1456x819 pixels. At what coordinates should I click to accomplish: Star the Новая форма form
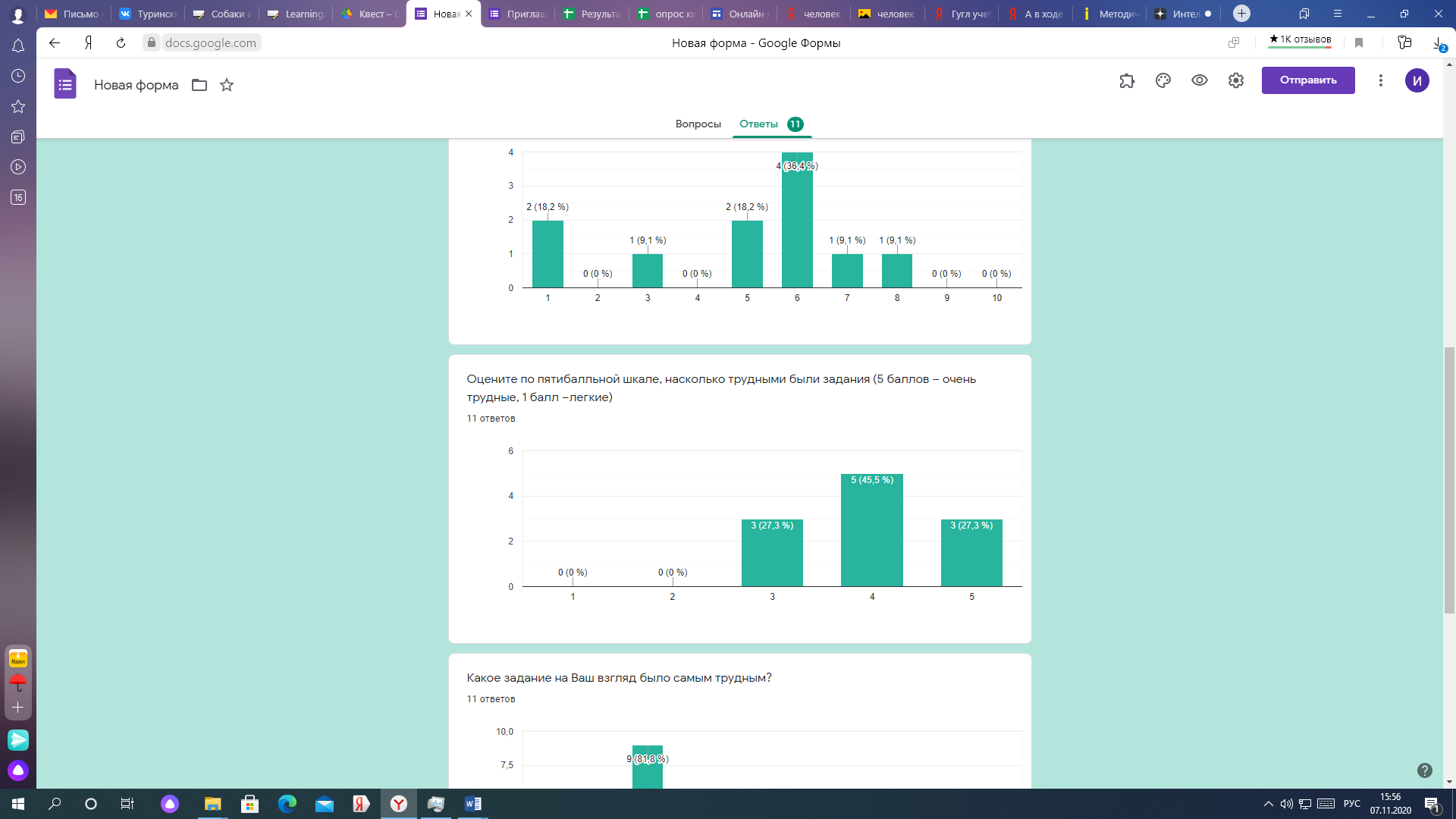[227, 85]
